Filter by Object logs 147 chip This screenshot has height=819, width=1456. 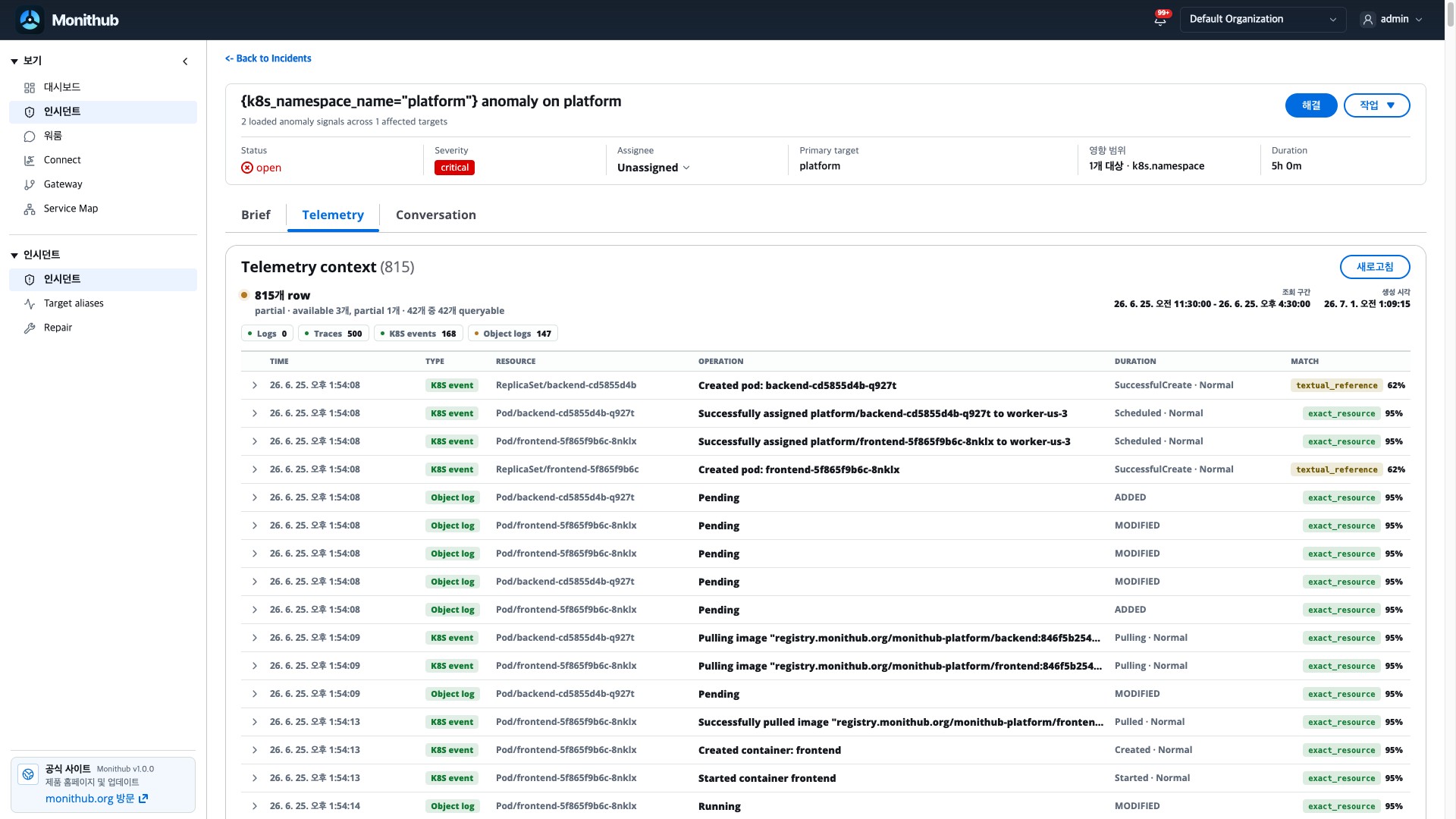pos(513,334)
